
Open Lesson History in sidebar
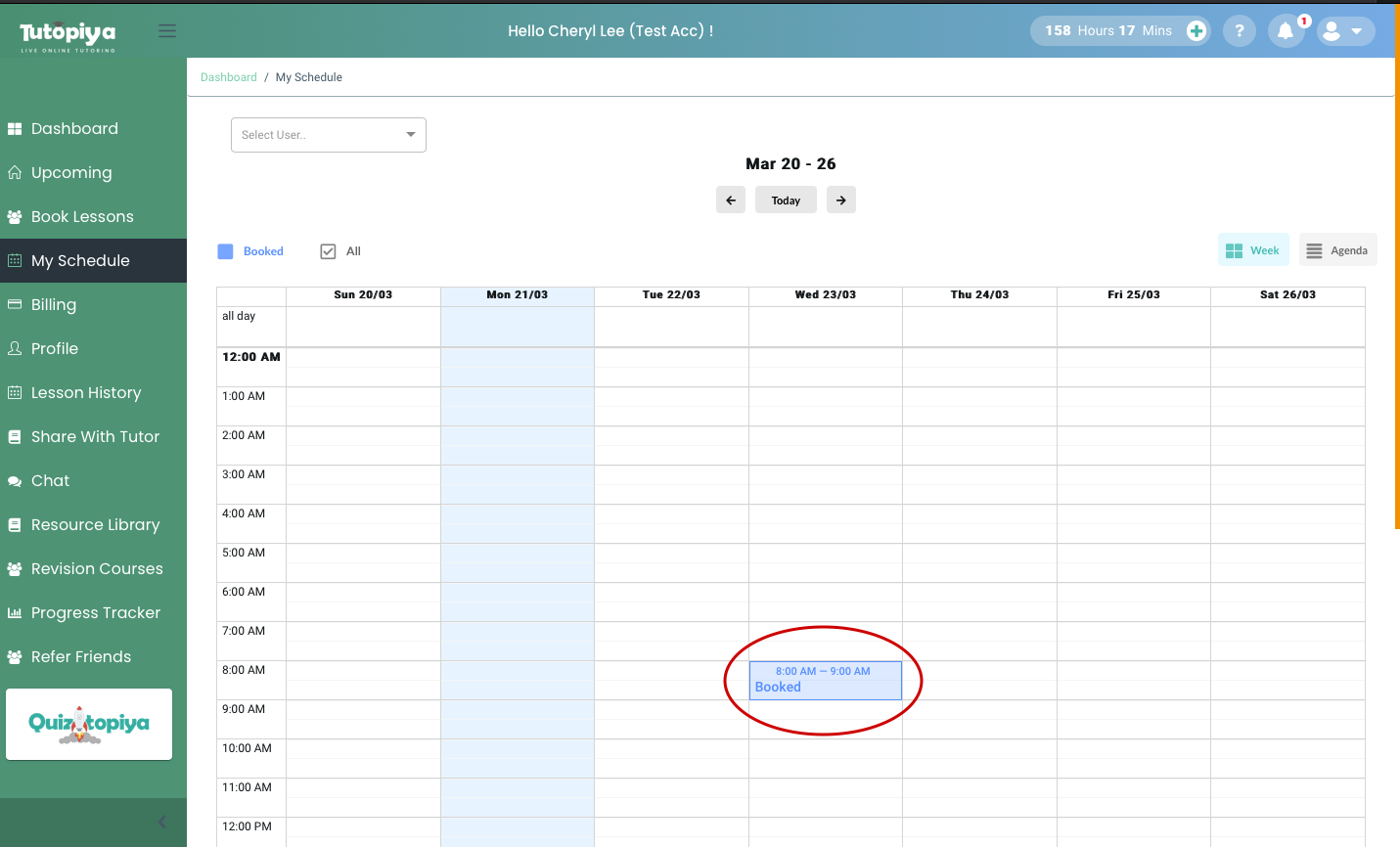pyautogui.click(x=86, y=393)
